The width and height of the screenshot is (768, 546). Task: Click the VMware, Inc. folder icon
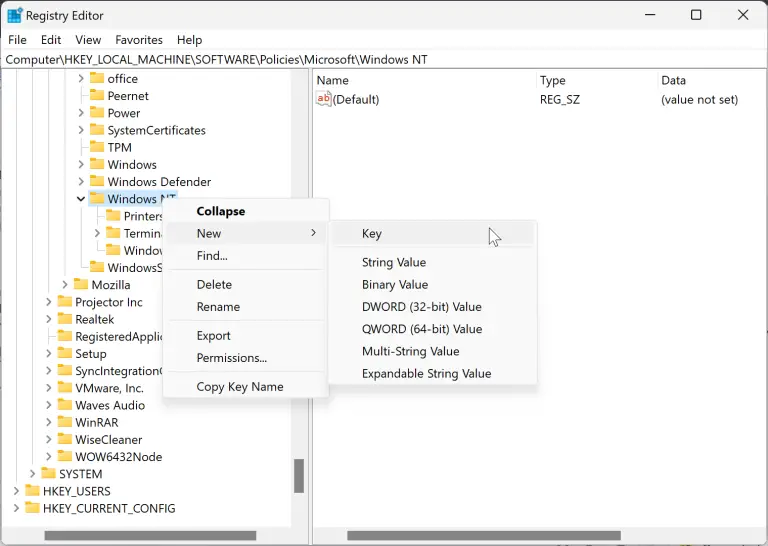point(65,388)
